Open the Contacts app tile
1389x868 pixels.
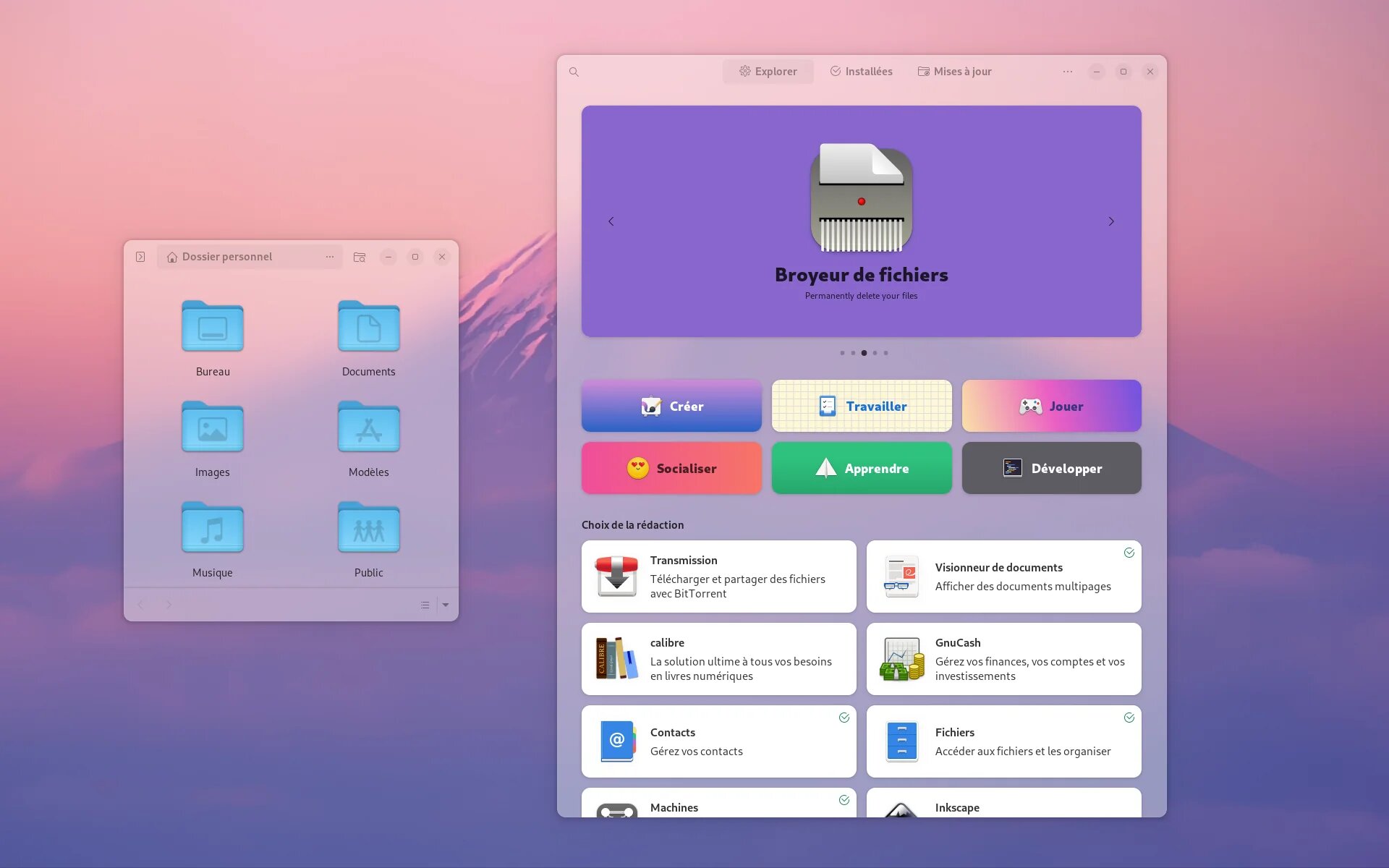(x=718, y=741)
